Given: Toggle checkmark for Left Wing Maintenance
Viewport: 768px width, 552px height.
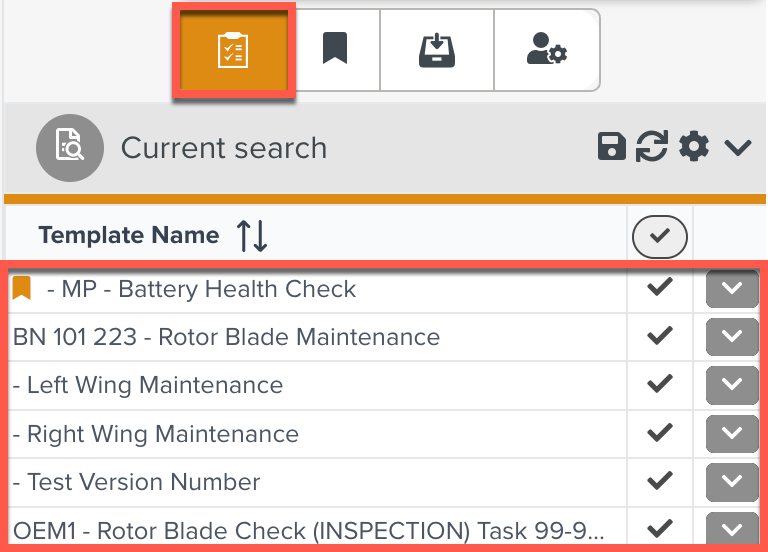Looking at the screenshot, I should point(660,385).
